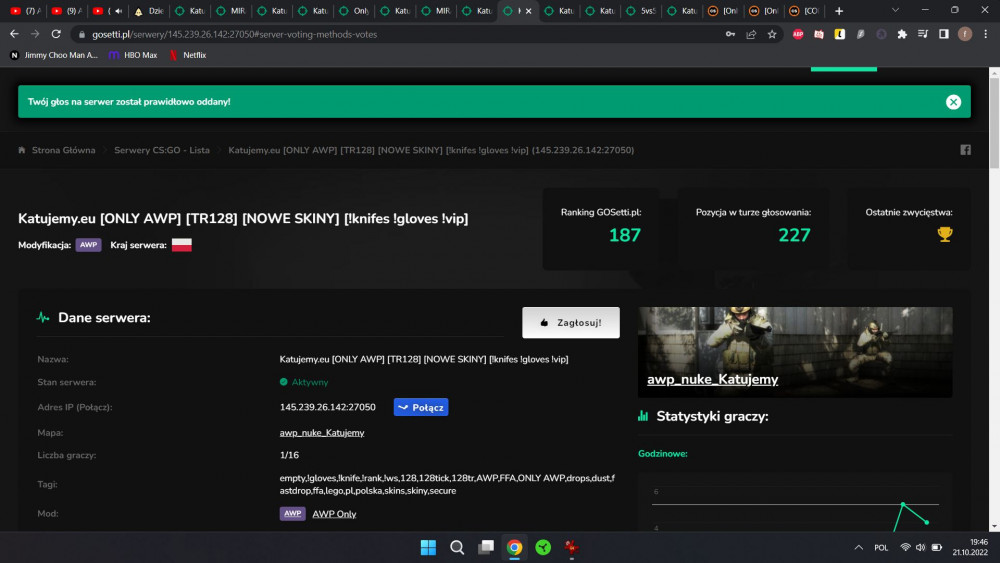
Task: Click the share page icon in address bar
Action: click(751, 34)
